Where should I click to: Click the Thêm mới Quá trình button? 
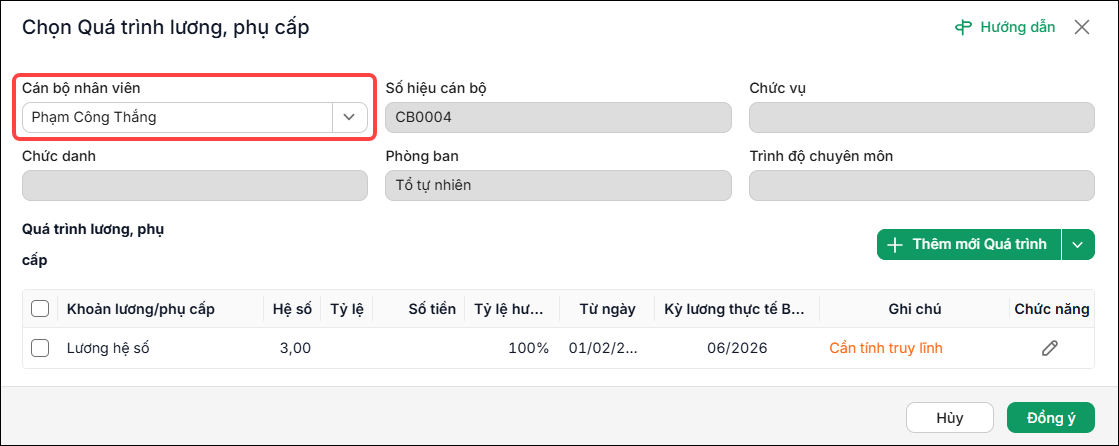[x=969, y=245]
